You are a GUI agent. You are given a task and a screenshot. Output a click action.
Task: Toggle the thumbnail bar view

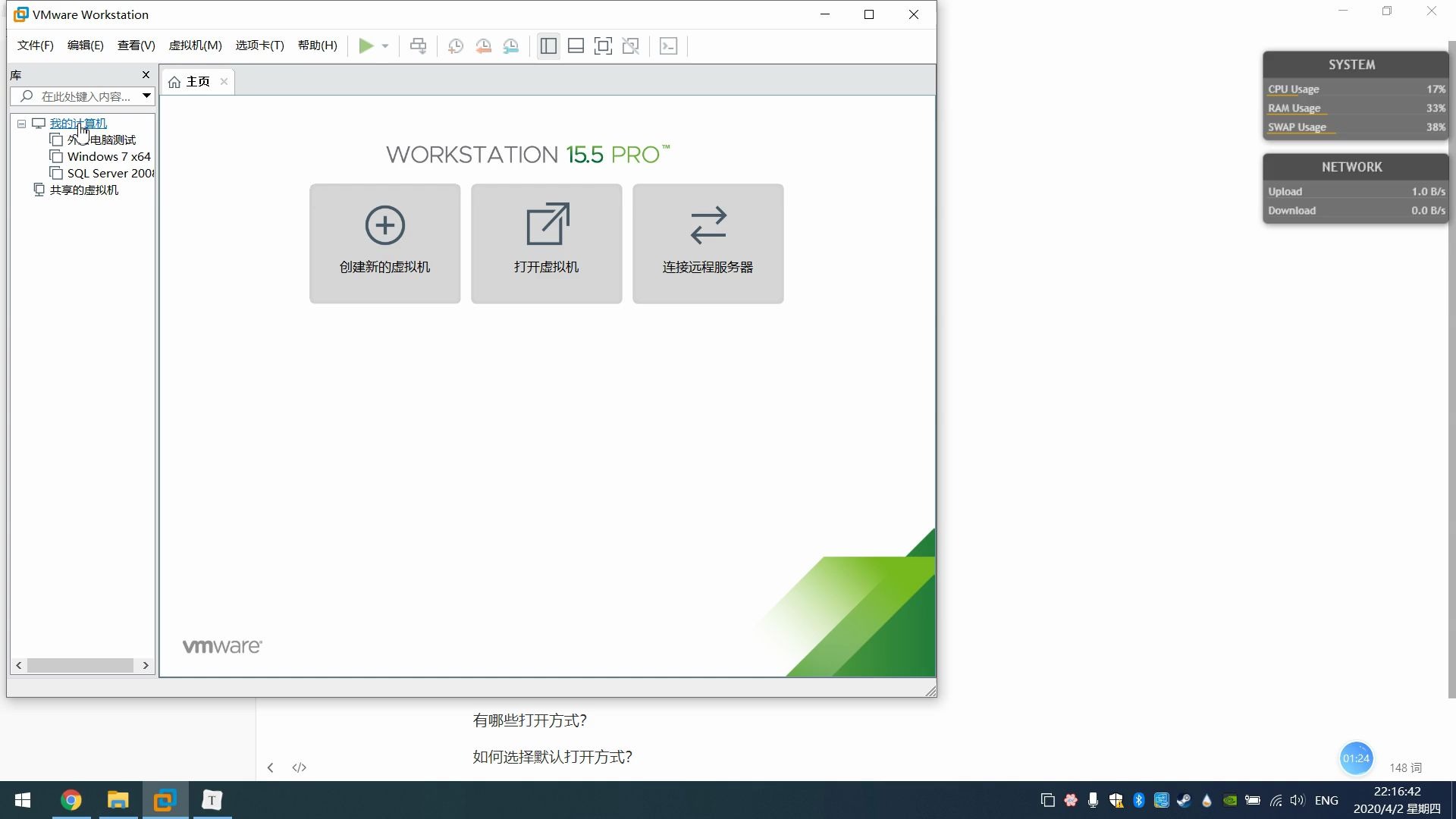click(576, 46)
